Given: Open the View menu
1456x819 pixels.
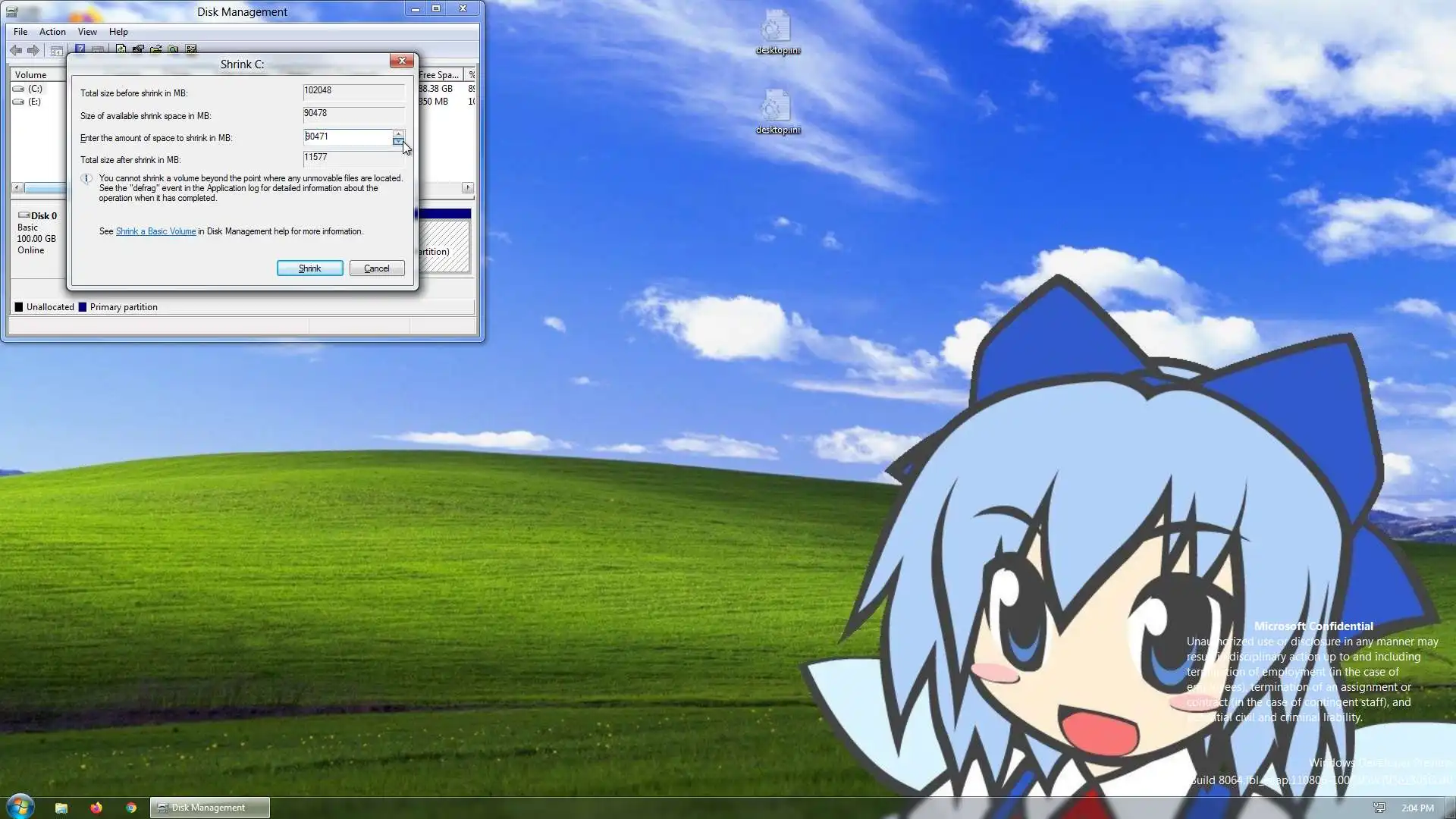Looking at the screenshot, I should (x=87, y=32).
